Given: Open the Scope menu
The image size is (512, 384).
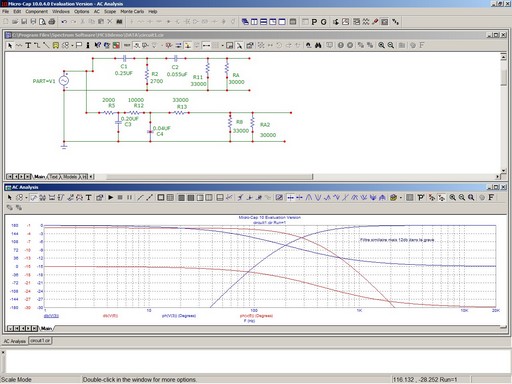Looking at the screenshot, I should pyautogui.click(x=110, y=11).
